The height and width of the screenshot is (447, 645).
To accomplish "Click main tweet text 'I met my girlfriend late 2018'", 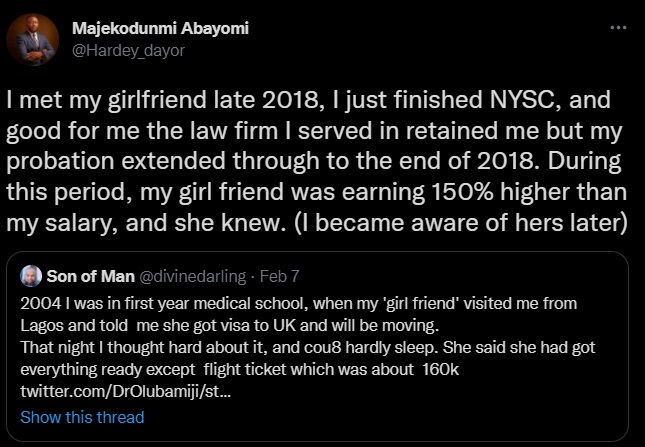I will click(x=150, y=100).
